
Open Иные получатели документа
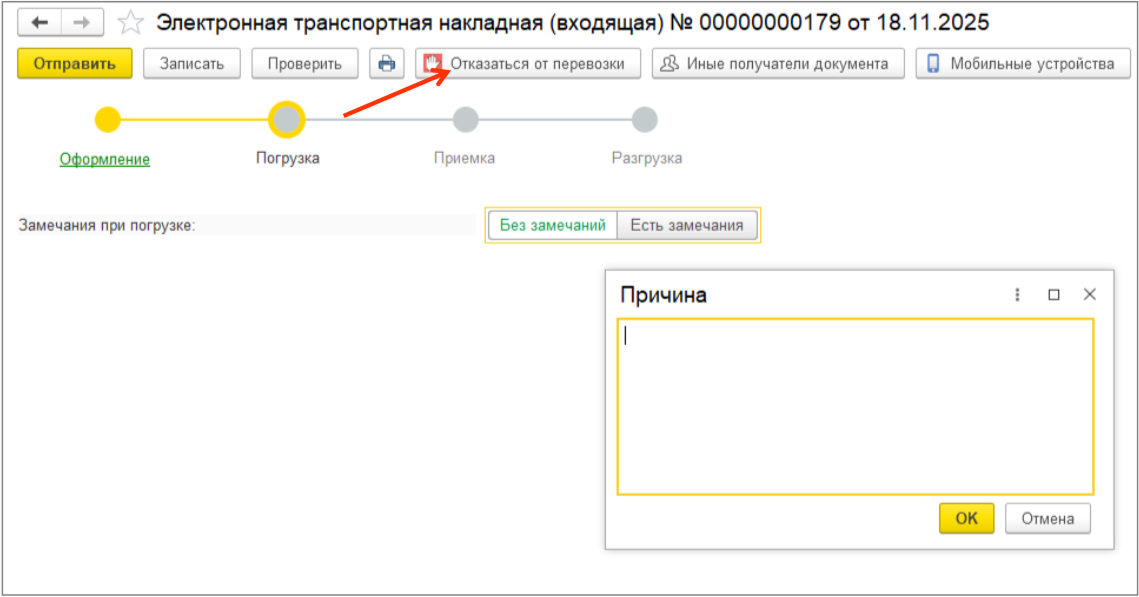pyautogui.click(x=777, y=64)
